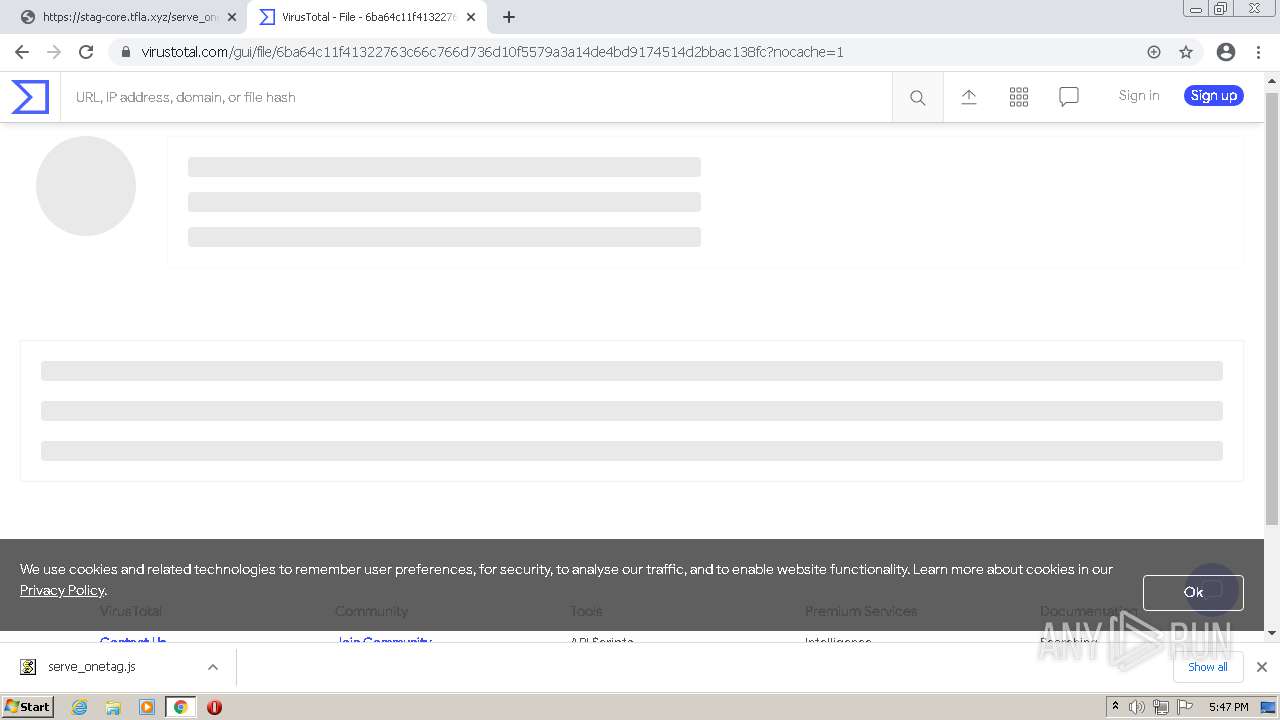Screen dimensions: 1280x720
Task: Open the apps grid icon
Action: [1019, 97]
